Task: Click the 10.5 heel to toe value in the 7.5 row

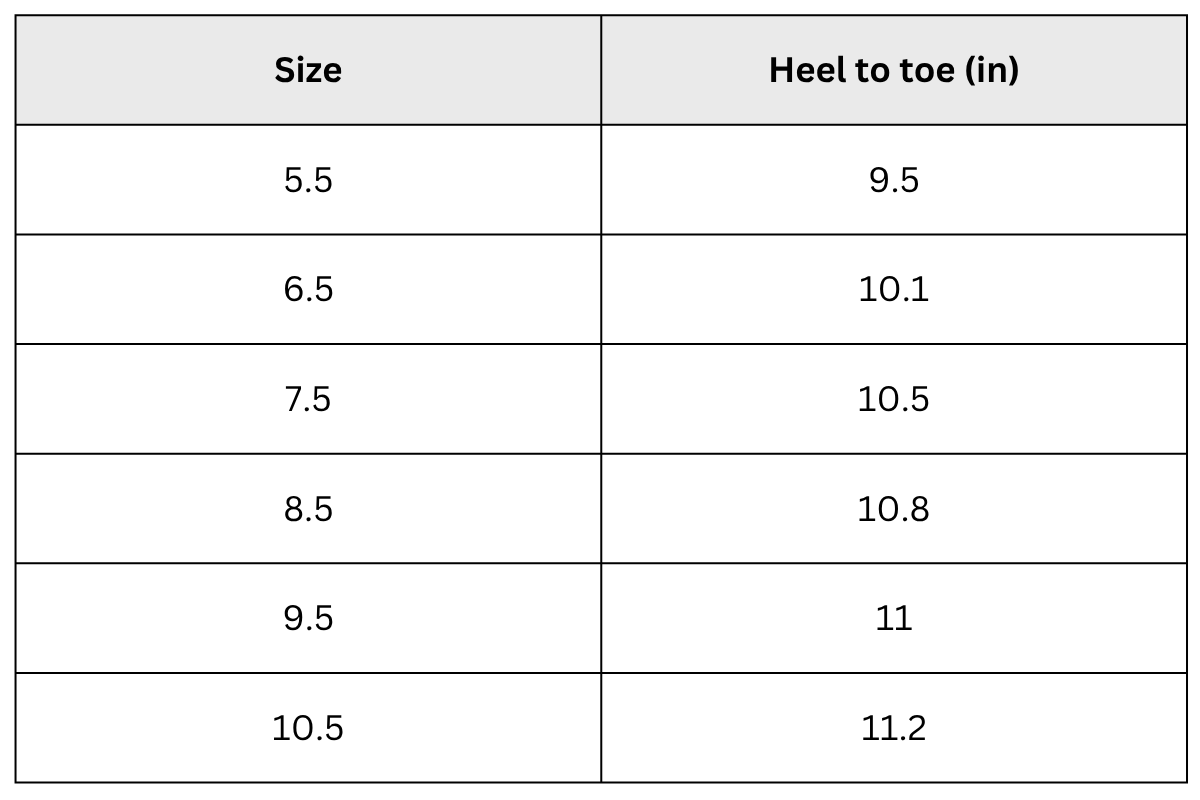Action: (894, 399)
